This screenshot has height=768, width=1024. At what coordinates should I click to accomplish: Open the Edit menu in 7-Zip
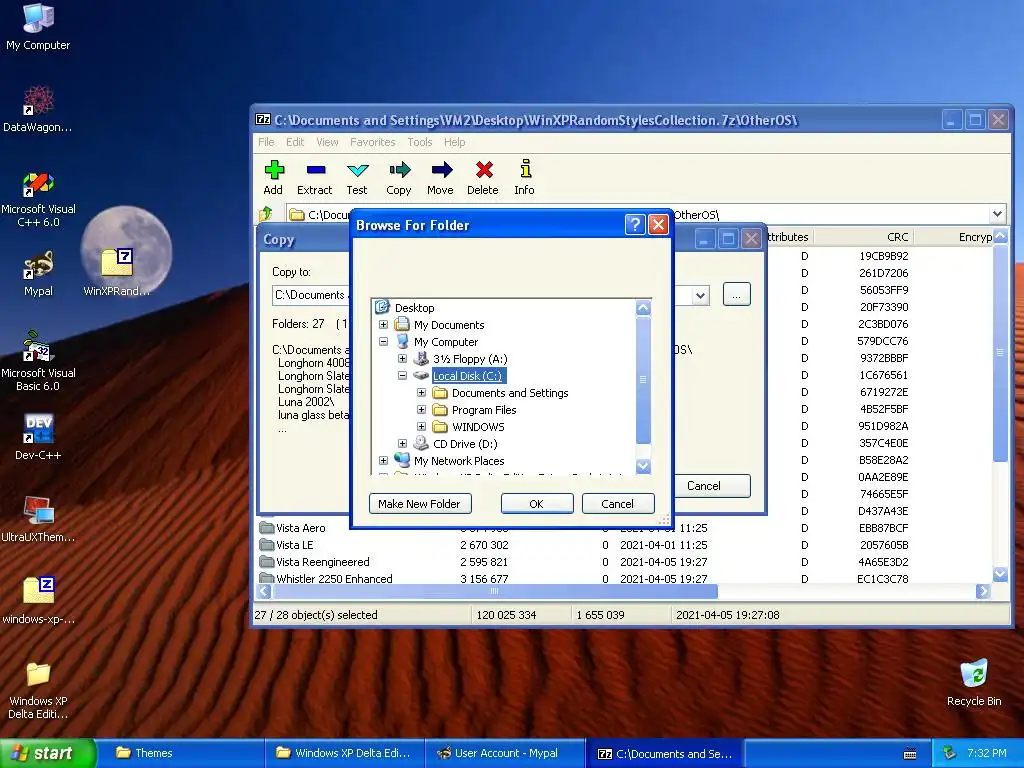point(295,142)
